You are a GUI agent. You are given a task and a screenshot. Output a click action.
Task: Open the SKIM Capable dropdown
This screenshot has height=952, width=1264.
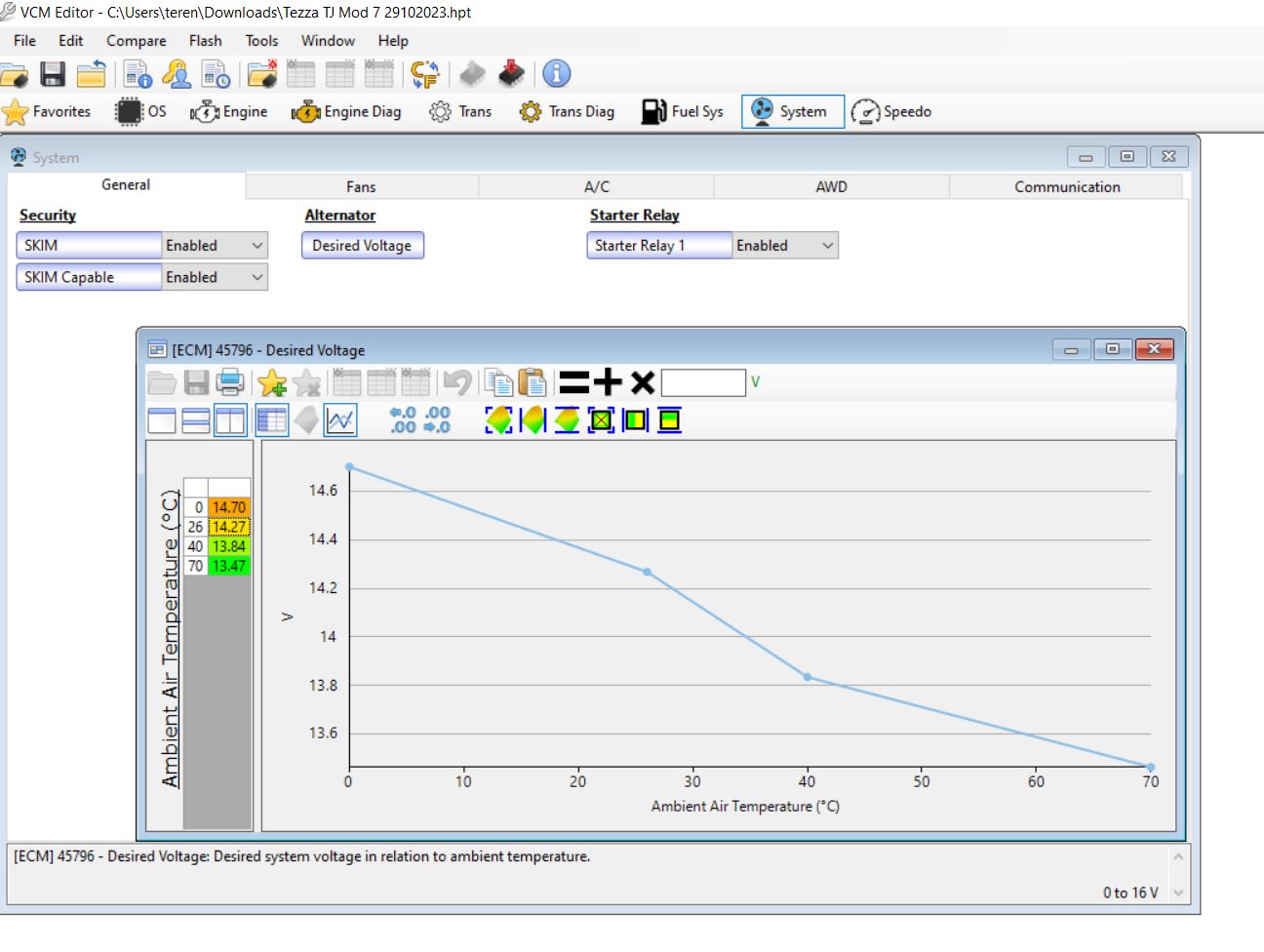257,278
